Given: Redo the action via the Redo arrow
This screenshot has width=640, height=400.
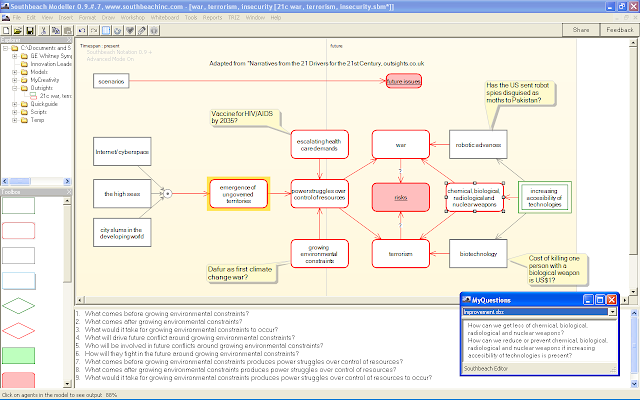Looking at the screenshot, I should click(94, 31).
